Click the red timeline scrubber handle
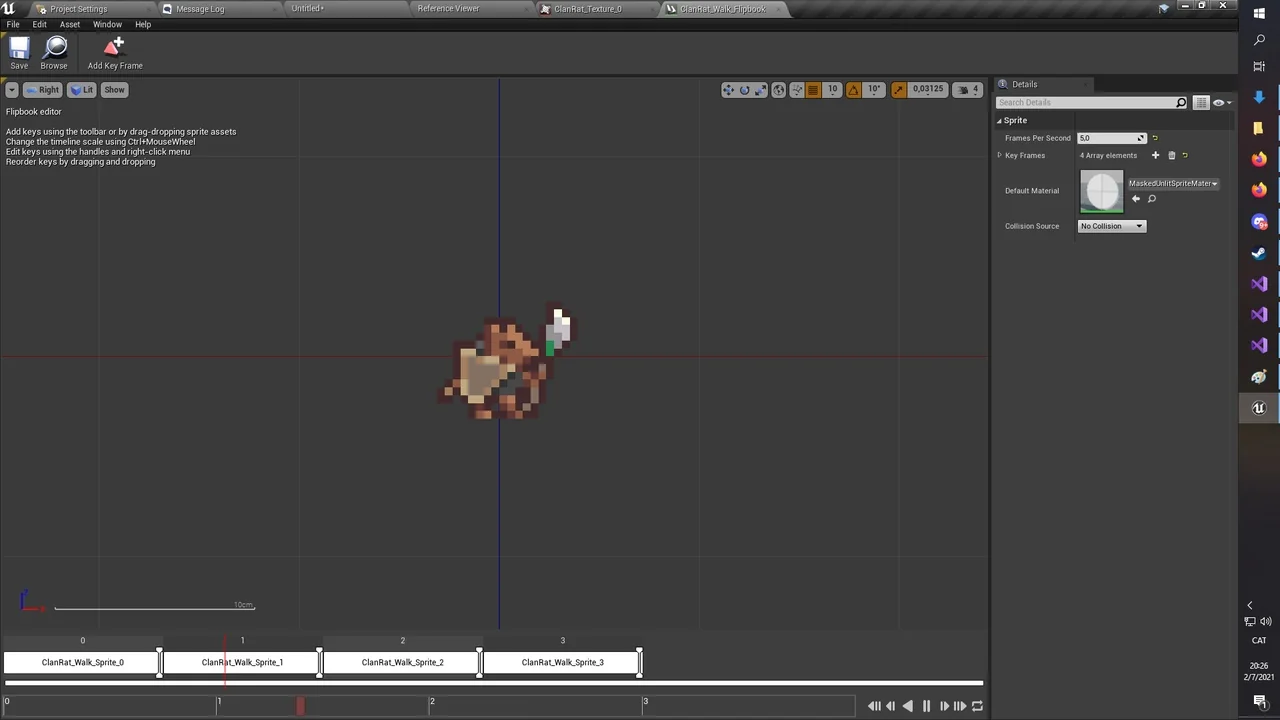Image resolution: width=1280 pixels, height=720 pixels. click(x=300, y=706)
